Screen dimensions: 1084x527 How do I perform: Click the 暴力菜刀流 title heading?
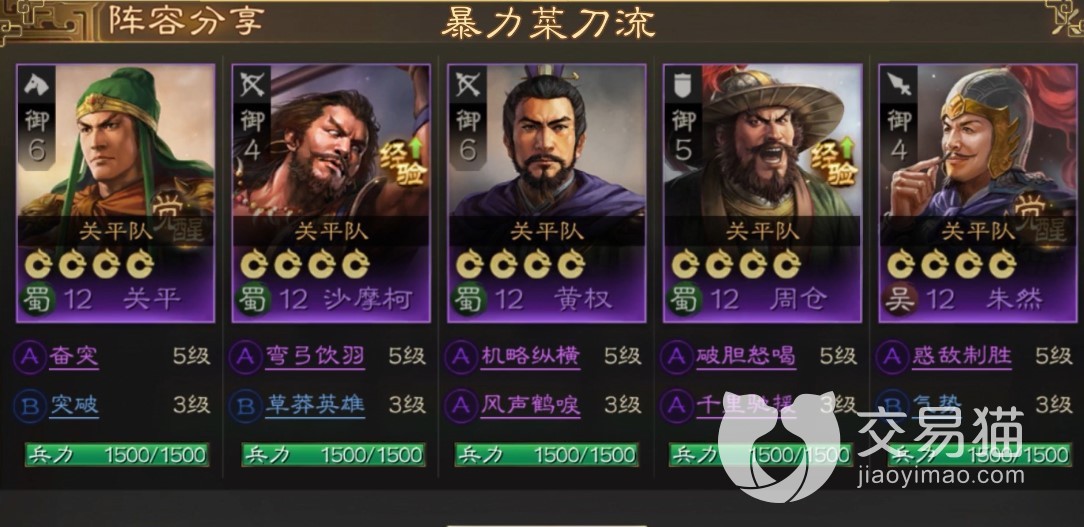[548, 25]
